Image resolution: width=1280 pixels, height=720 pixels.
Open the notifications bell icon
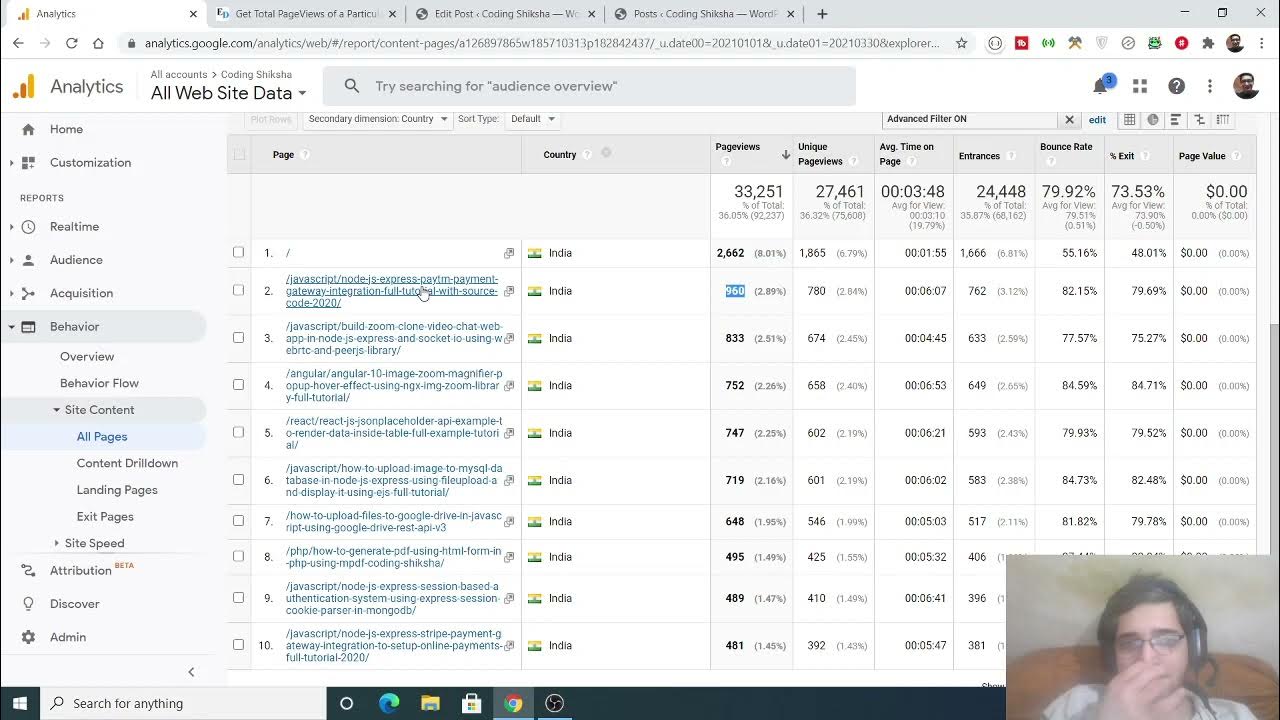[x=1101, y=87]
